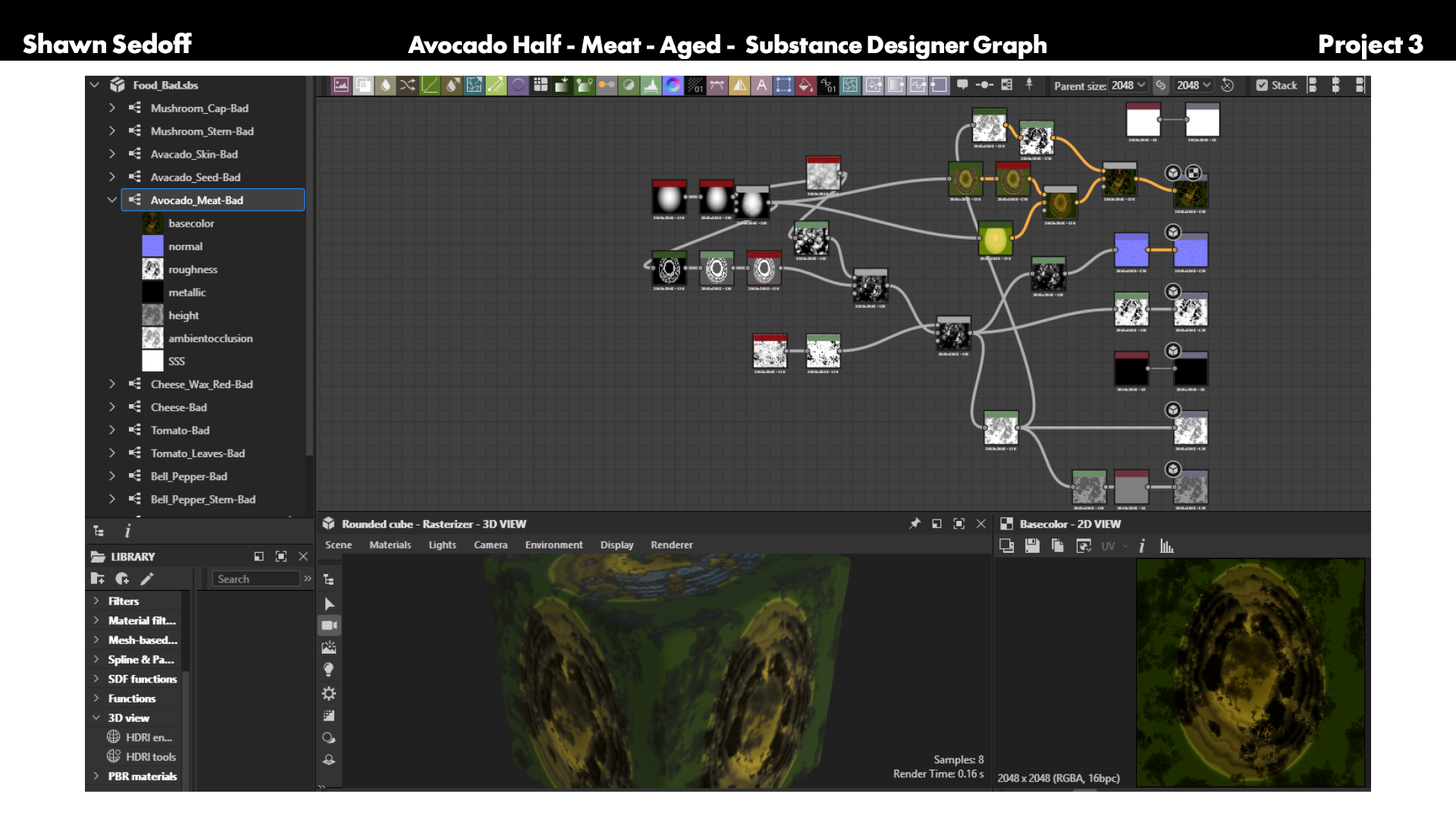Click the SSS output white thumbnail

click(152, 361)
